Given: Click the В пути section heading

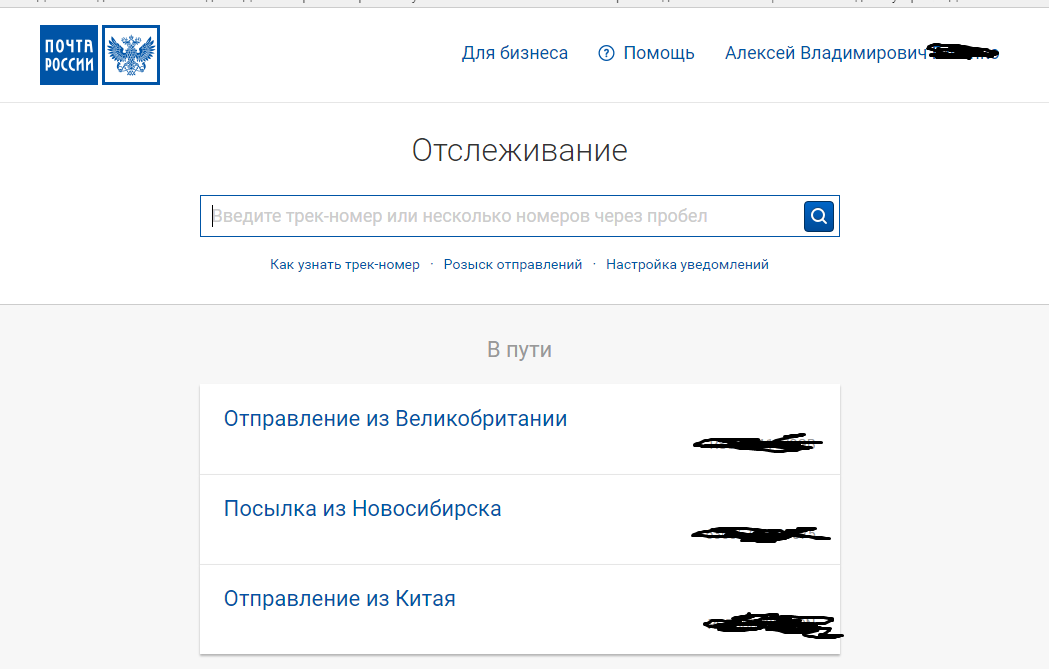Looking at the screenshot, I should pos(519,350).
